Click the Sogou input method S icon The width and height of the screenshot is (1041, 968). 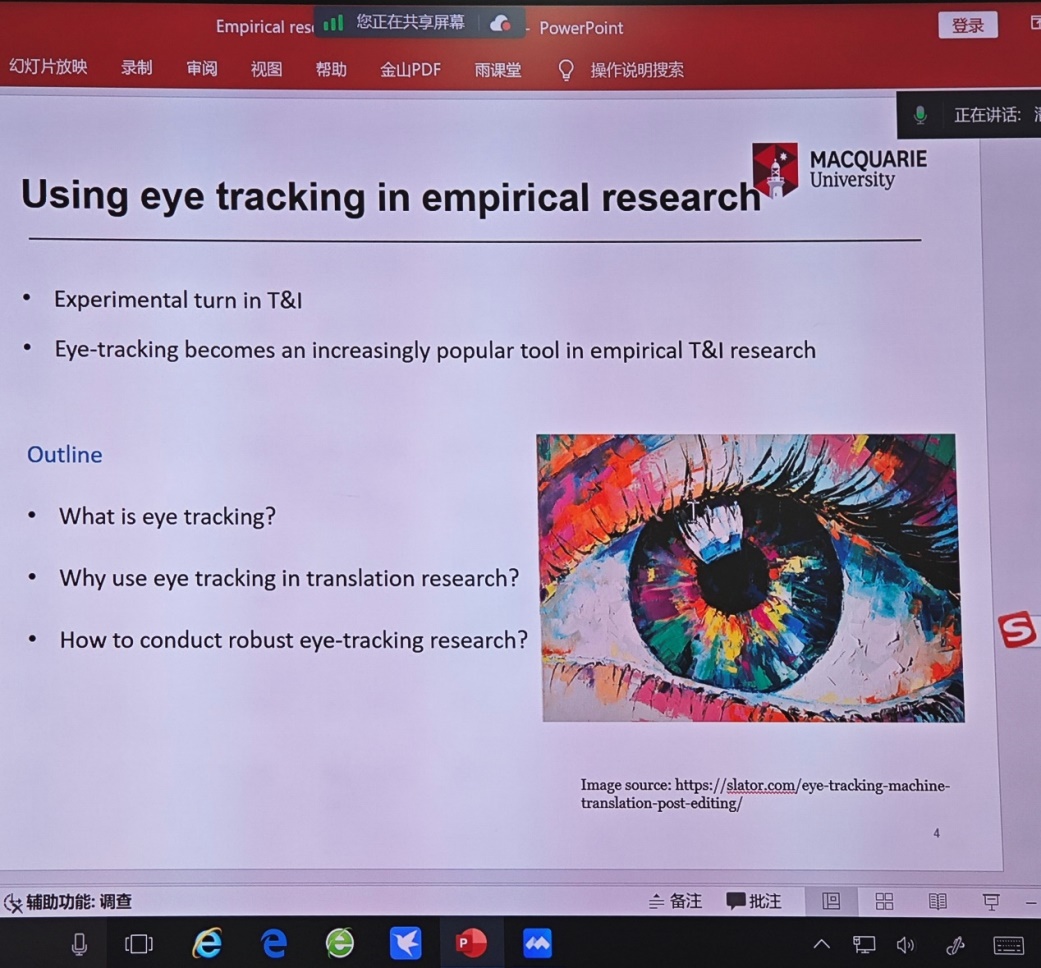(x=1017, y=631)
